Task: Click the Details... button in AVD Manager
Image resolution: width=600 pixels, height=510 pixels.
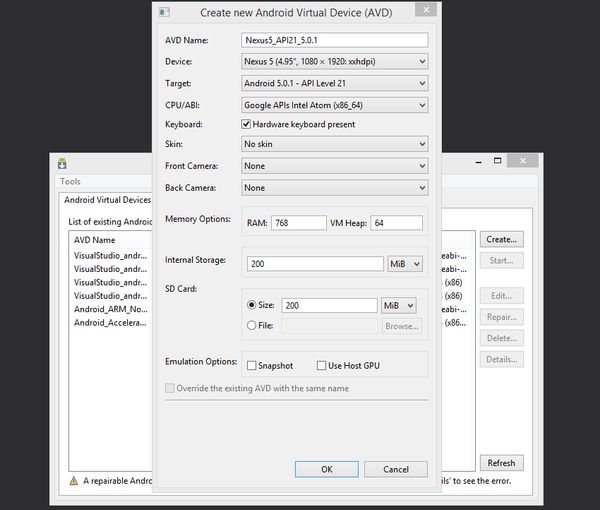Action: 502,360
